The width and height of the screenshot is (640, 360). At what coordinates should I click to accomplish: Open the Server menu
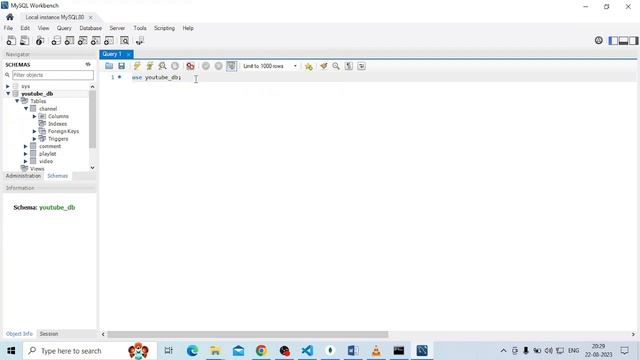click(117, 28)
